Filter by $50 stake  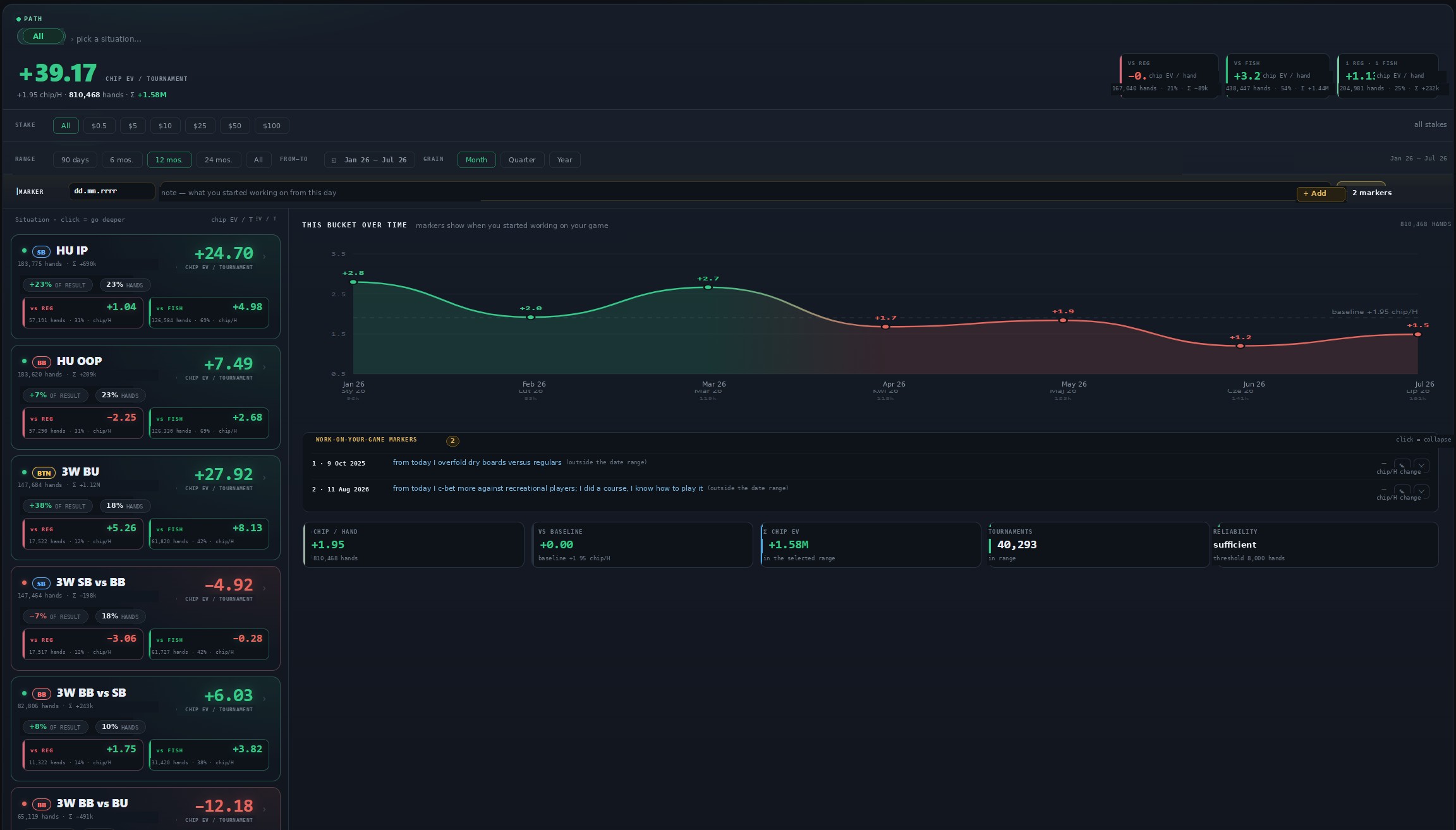(234, 126)
